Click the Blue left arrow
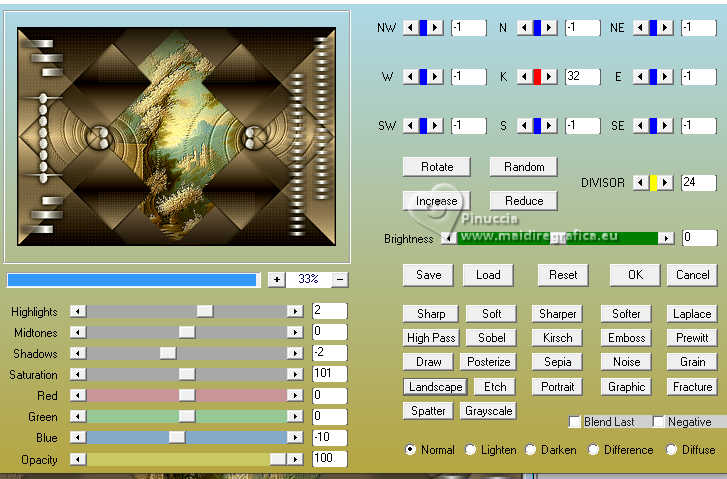This screenshot has width=727, height=479. [78, 437]
